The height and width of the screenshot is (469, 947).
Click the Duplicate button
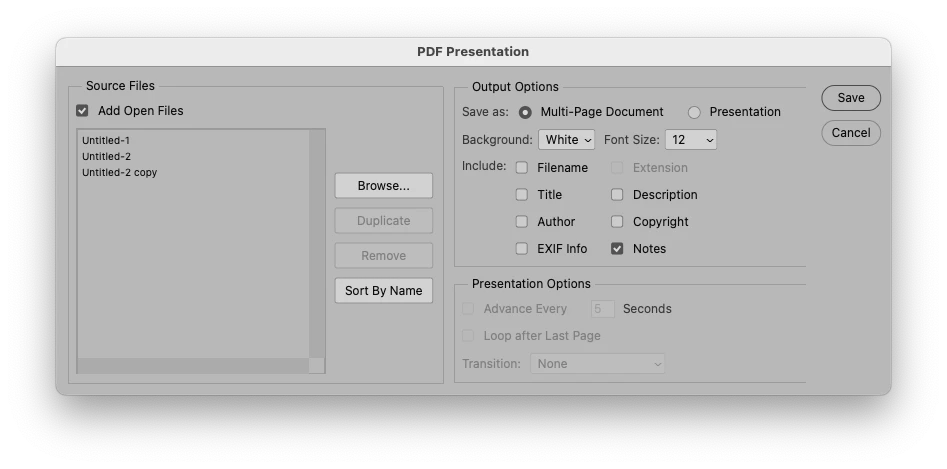coord(384,221)
